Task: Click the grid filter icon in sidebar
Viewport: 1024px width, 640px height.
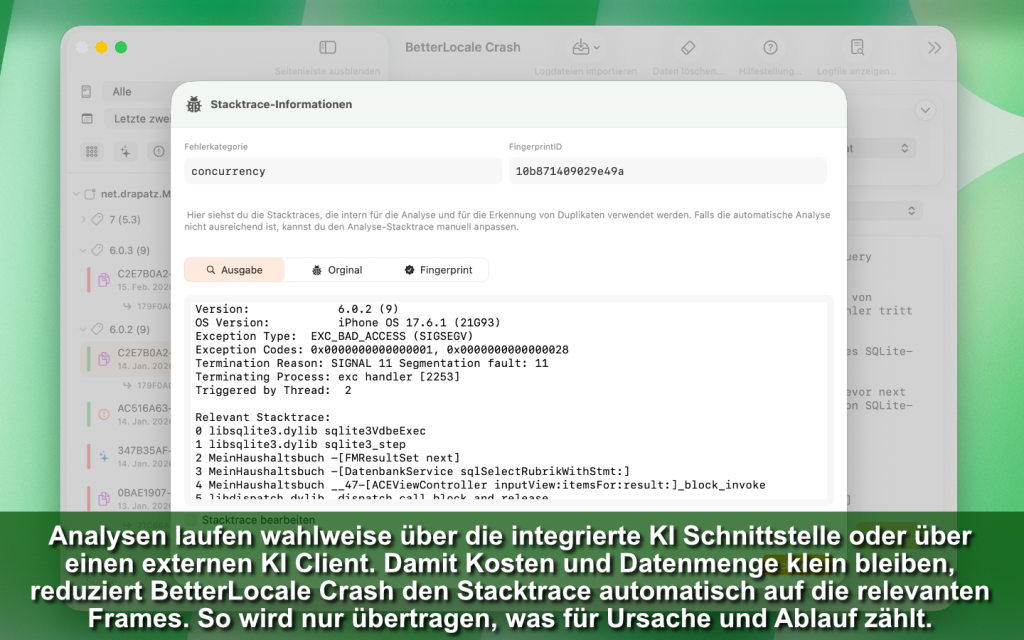Action: pos(92,151)
